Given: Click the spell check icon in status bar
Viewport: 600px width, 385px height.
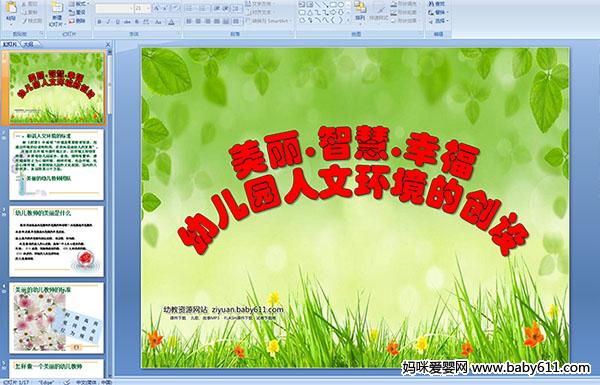Looking at the screenshot, I should pyautogui.click(x=68, y=382).
